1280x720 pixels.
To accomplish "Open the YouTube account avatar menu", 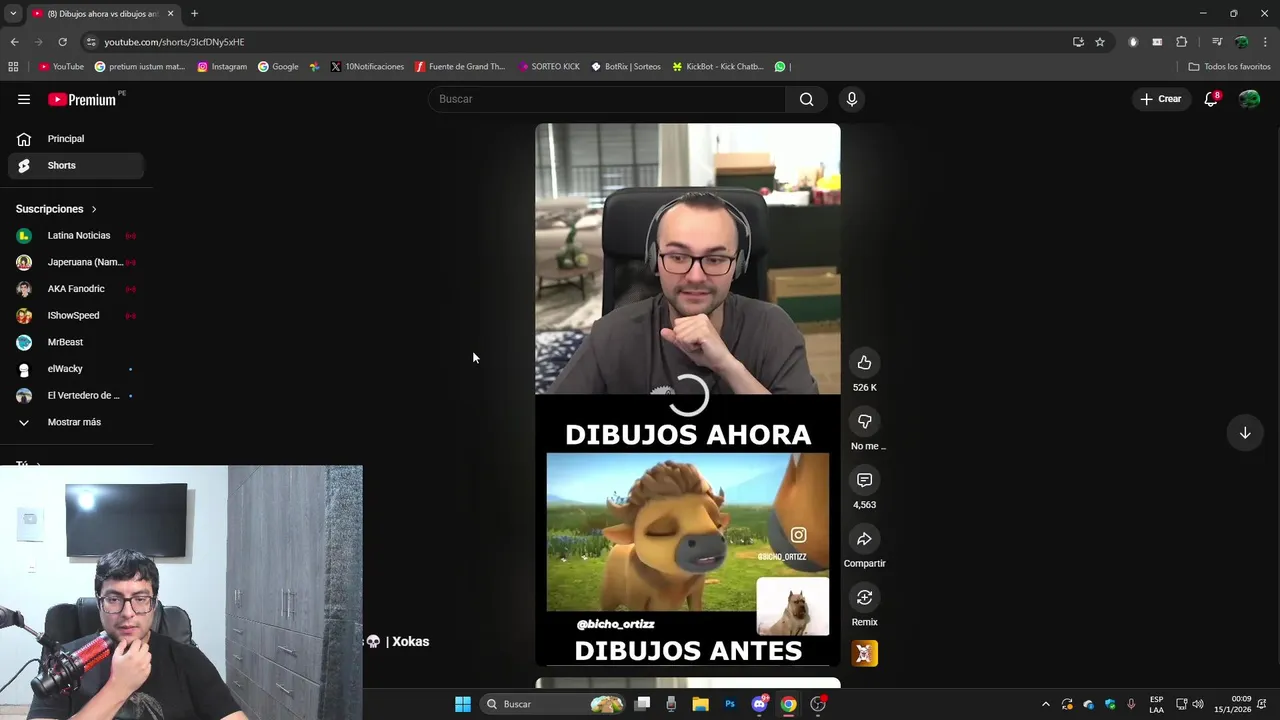I will (x=1249, y=99).
